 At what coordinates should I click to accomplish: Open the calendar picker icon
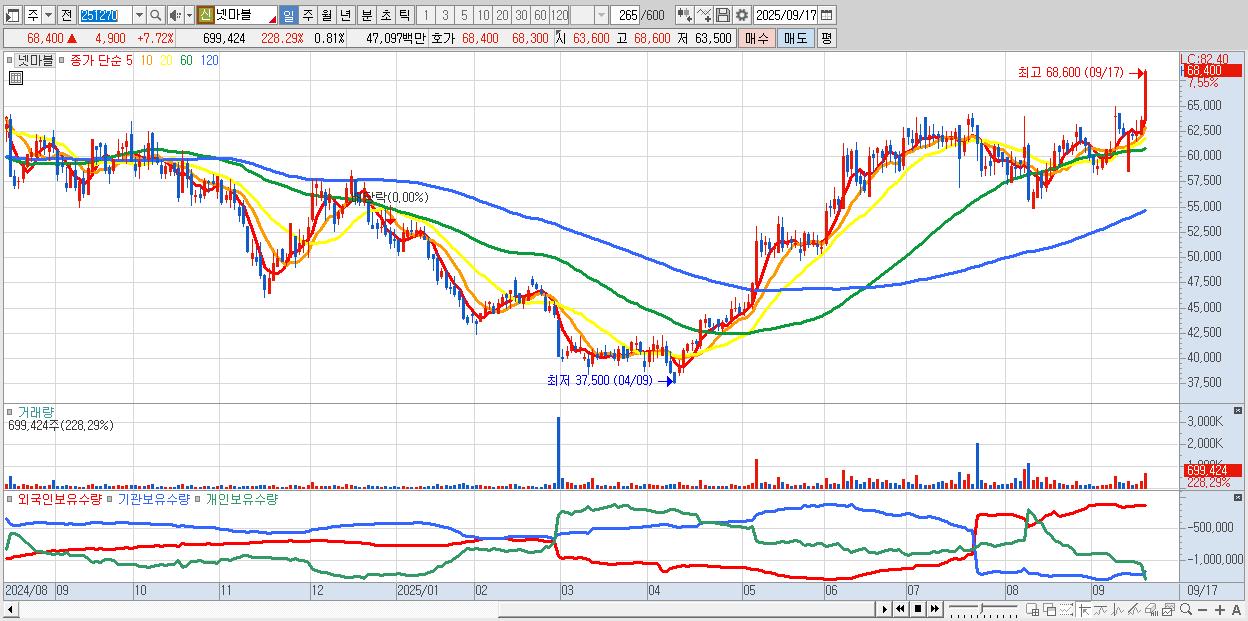point(828,15)
